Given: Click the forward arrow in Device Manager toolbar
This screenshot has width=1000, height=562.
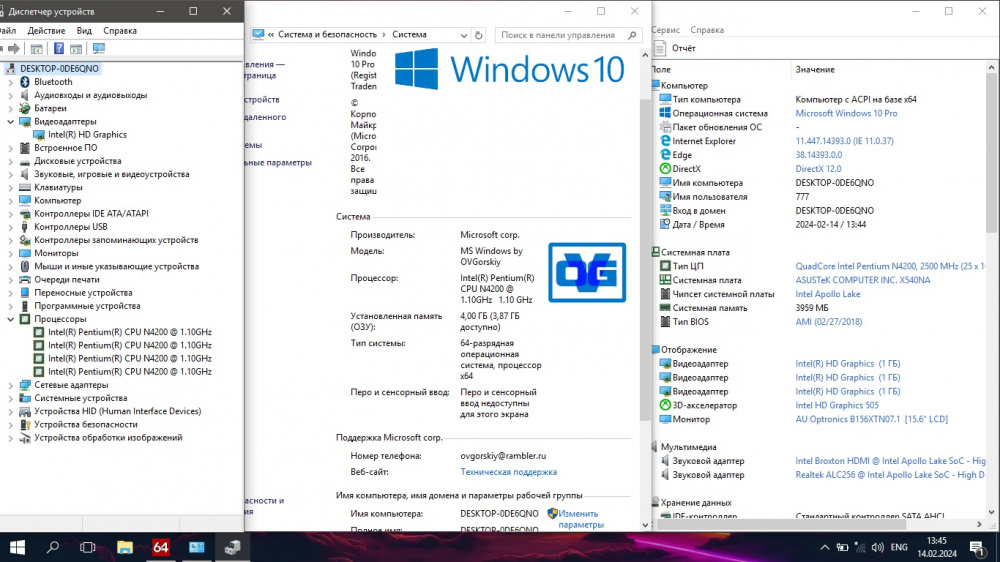Looking at the screenshot, I should pos(13,48).
